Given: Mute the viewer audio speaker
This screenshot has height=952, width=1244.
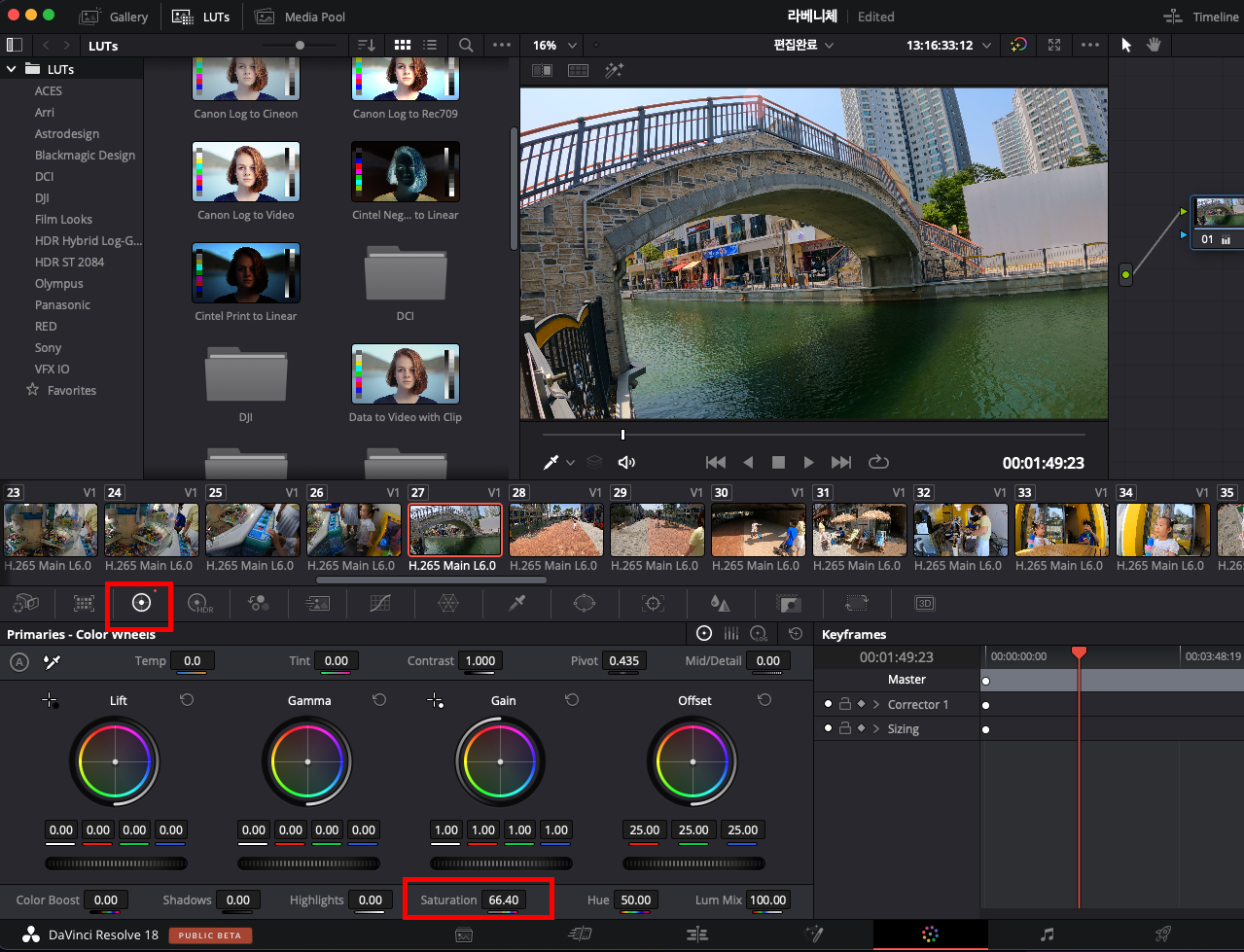Looking at the screenshot, I should click(627, 462).
